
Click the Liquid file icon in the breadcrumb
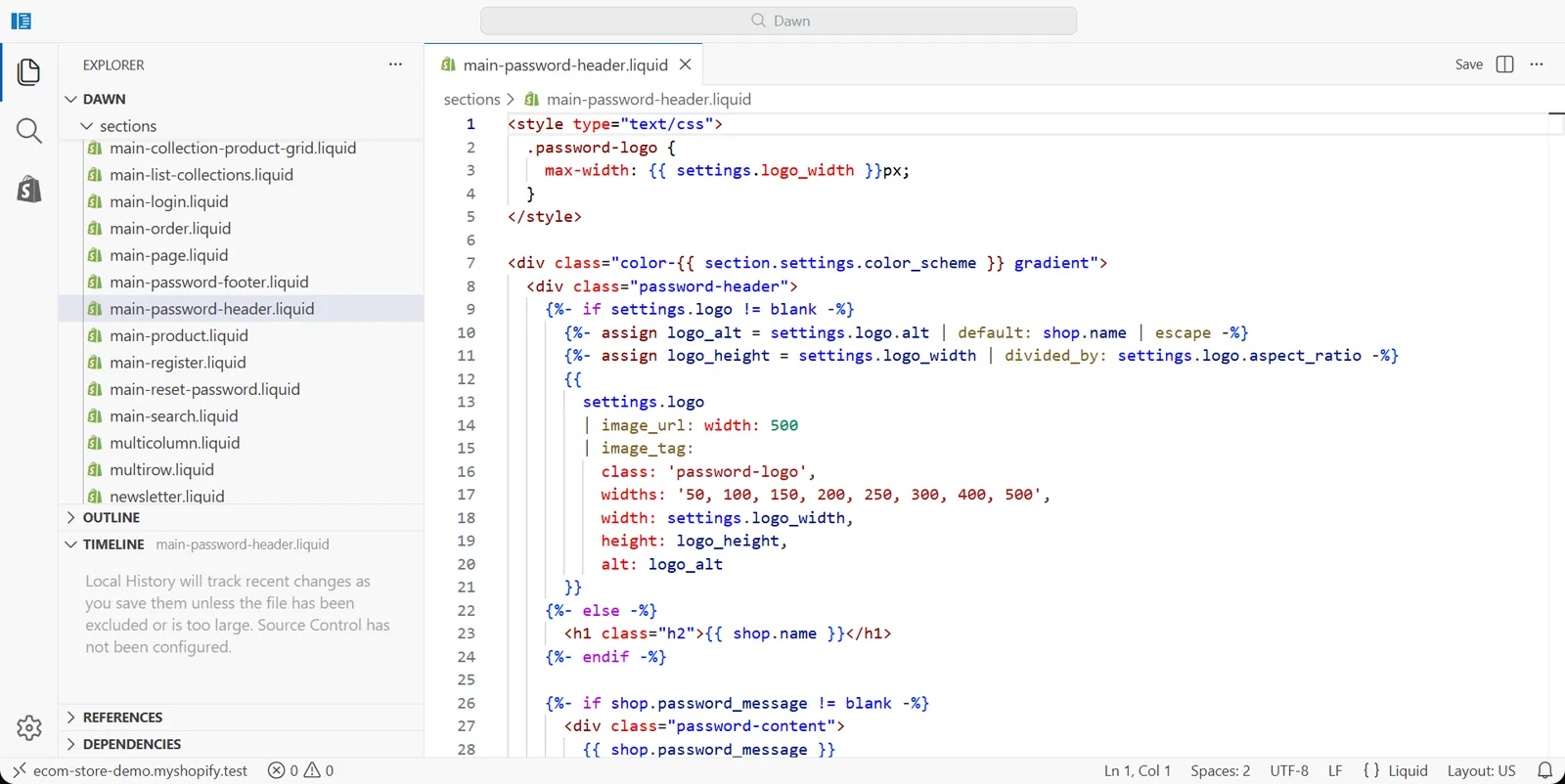coord(532,99)
